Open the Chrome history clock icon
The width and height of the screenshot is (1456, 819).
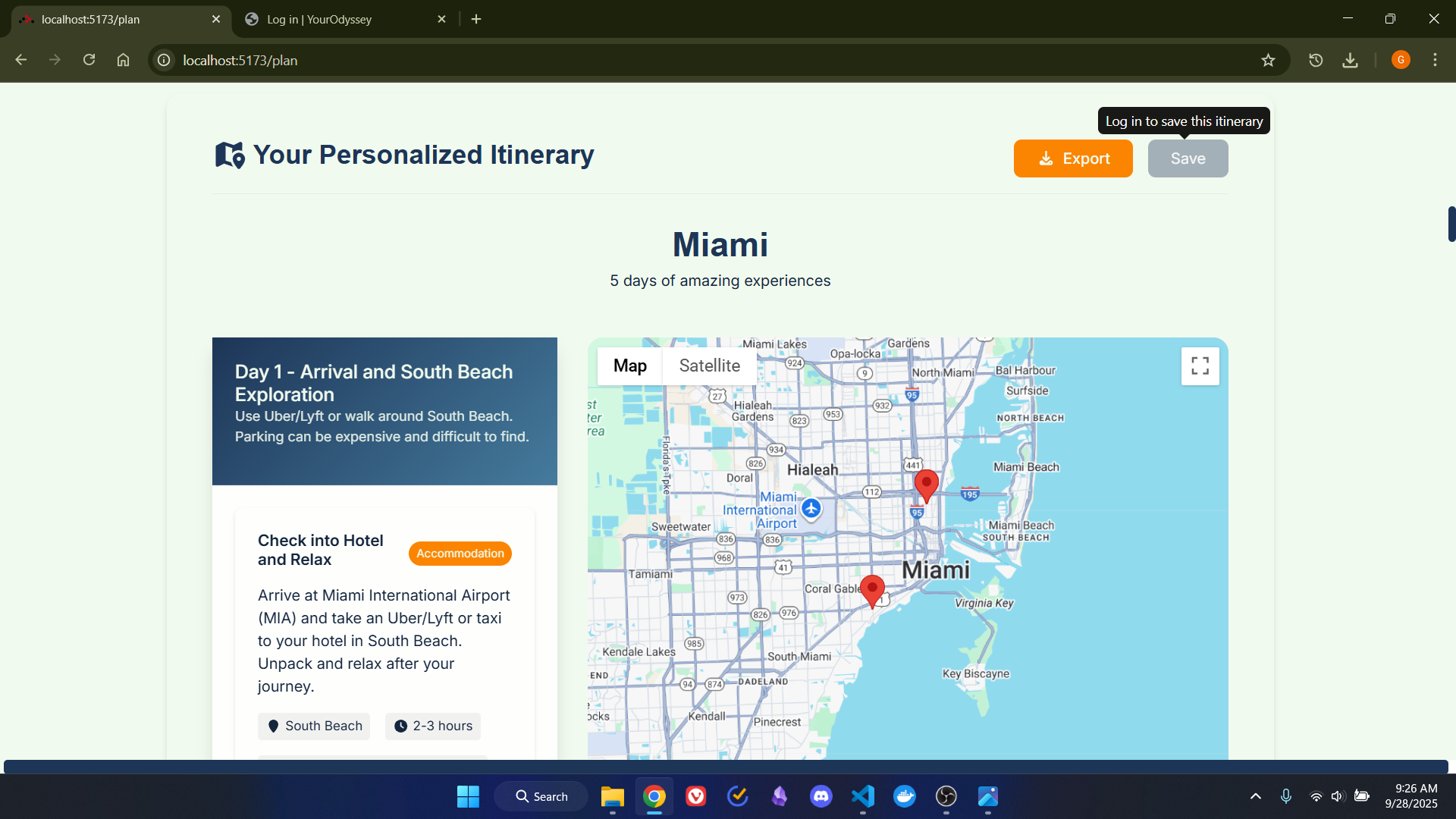click(x=1316, y=61)
